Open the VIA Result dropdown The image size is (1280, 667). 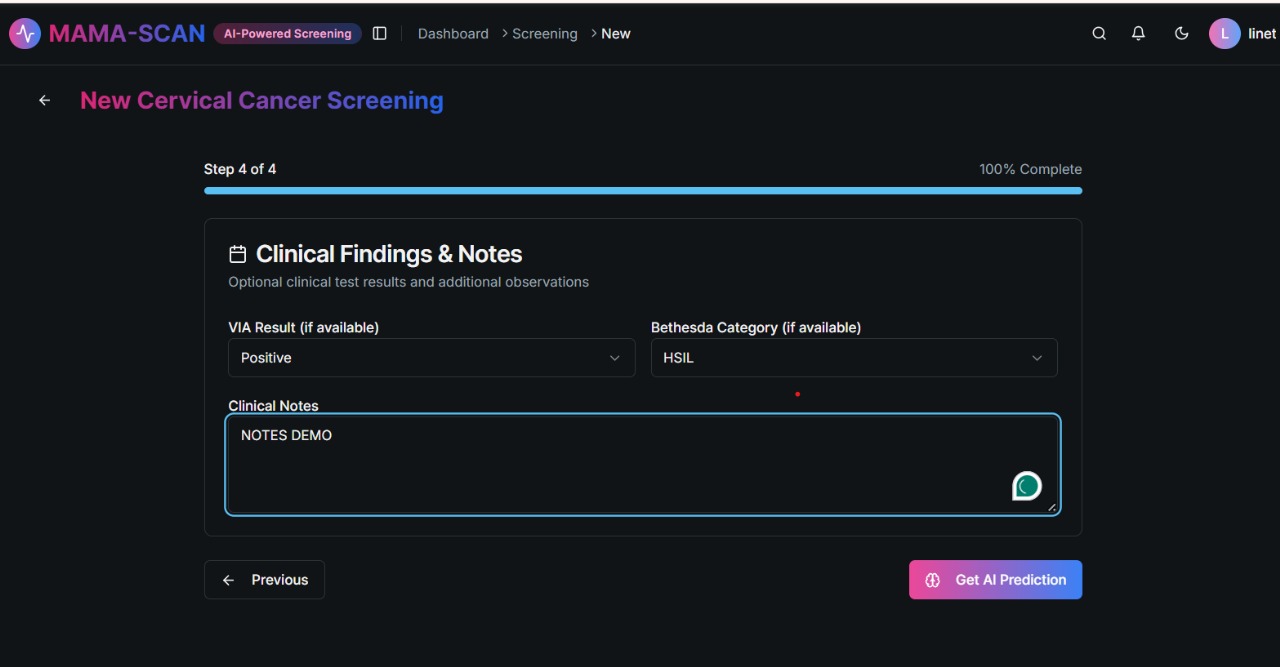pos(431,358)
